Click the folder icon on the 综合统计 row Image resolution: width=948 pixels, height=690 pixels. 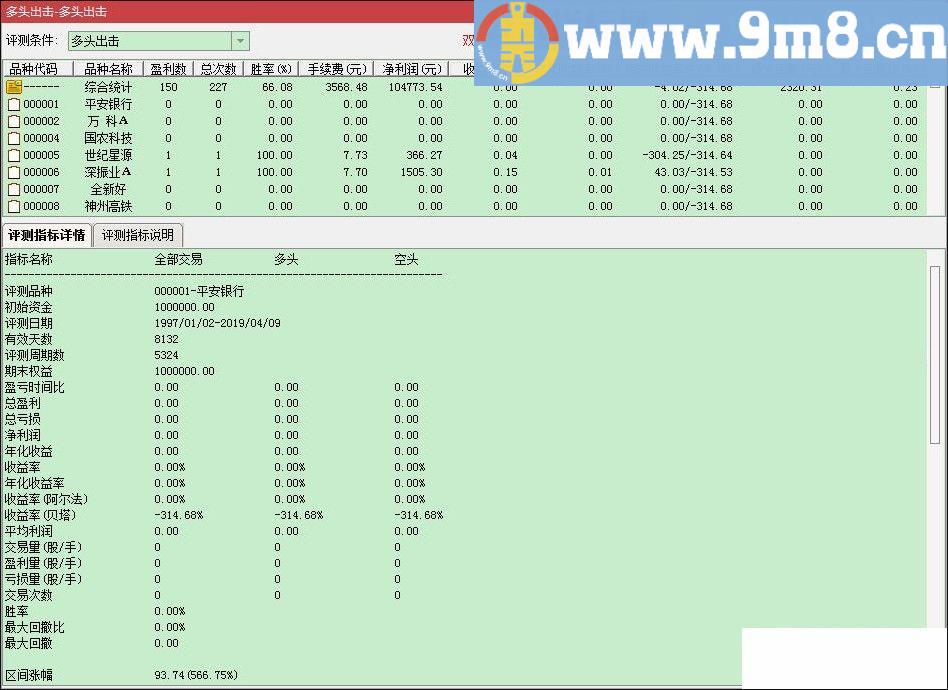[x=16, y=87]
